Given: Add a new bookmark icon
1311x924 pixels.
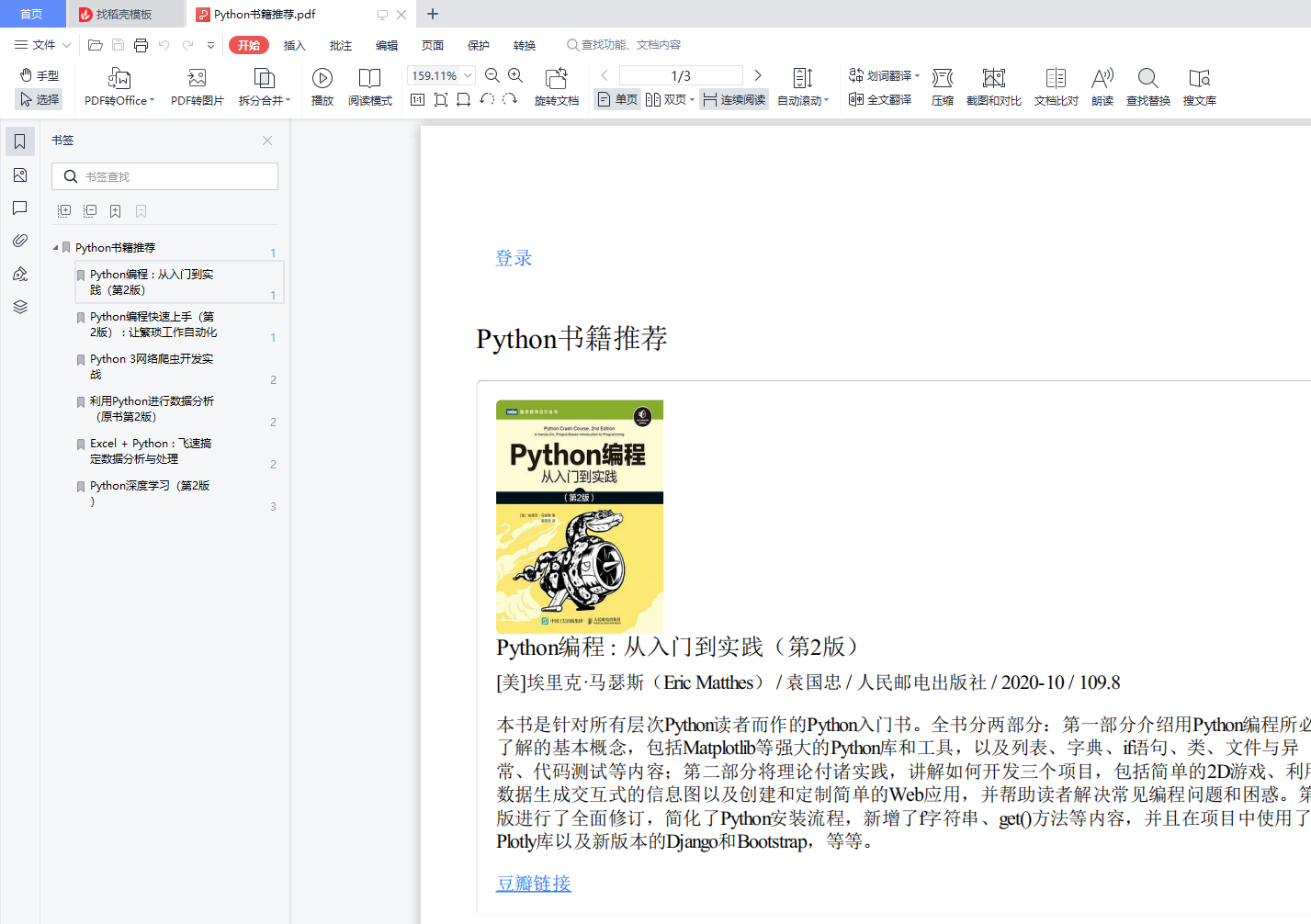Looking at the screenshot, I should [x=116, y=211].
